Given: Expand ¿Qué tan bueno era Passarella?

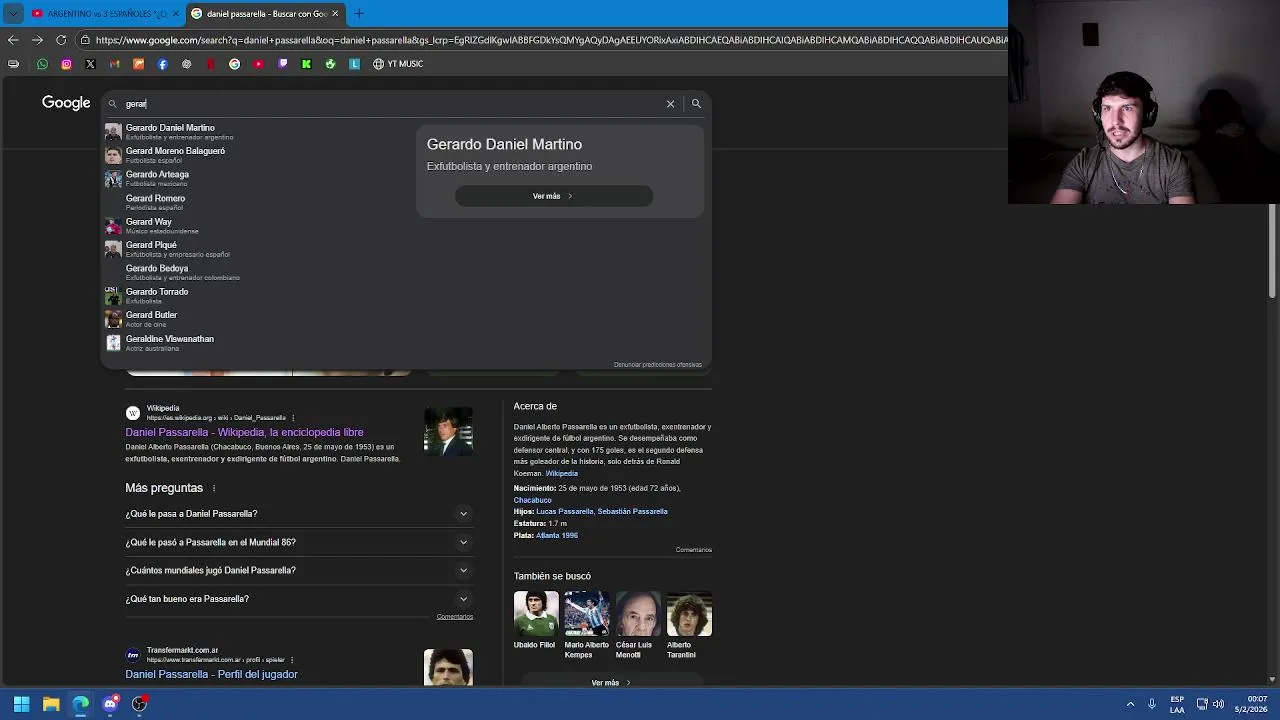Looking at the screenshot, I should pos(299,599).
